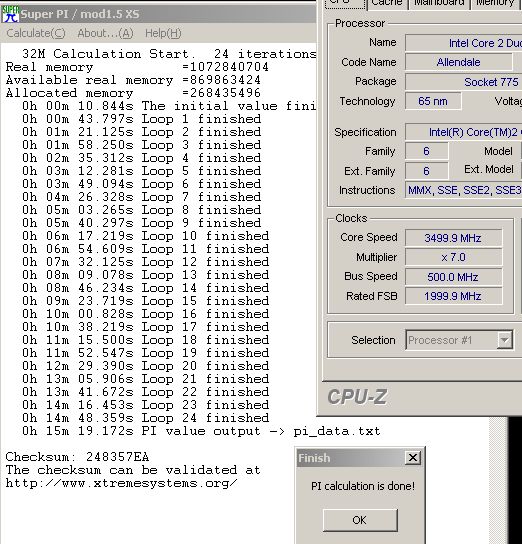Click the 'PI value output -> pi_data.txt' line
The width and height of the screenshot is (522, 544).
pos(201,431)
